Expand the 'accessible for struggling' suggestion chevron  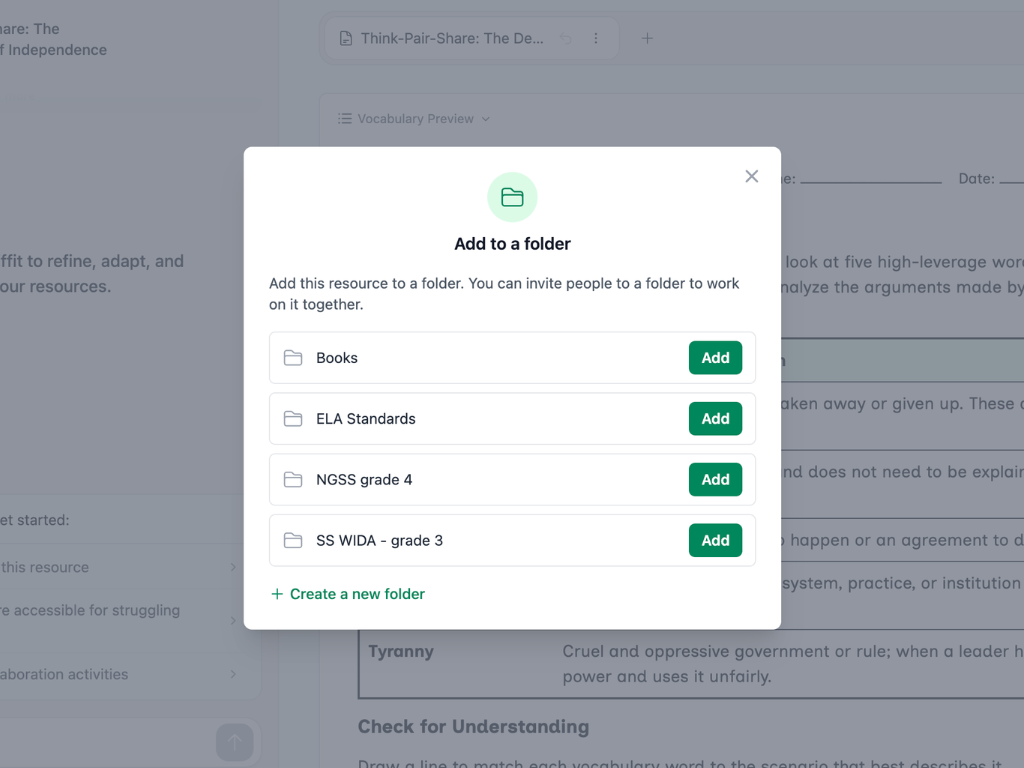[233, 620]
